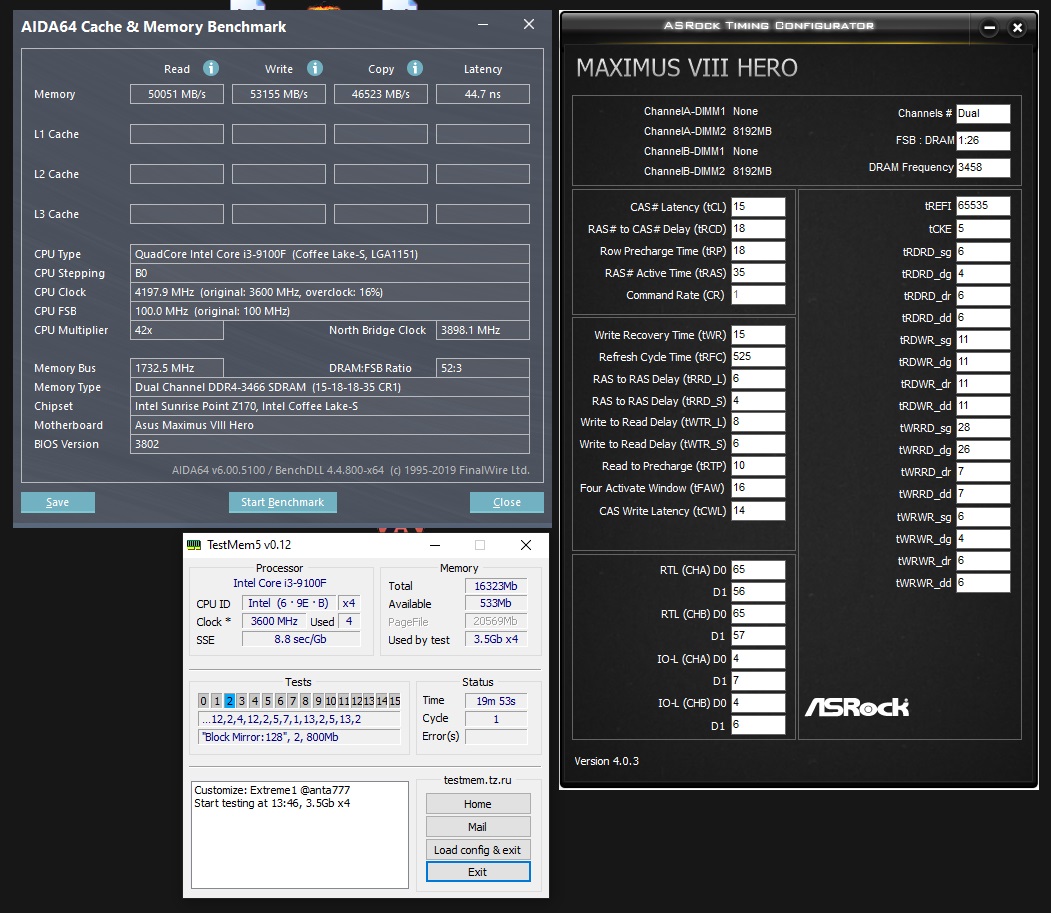Click the Total memory 16323Mb value
1051x913 pixels.
point(496,586)
